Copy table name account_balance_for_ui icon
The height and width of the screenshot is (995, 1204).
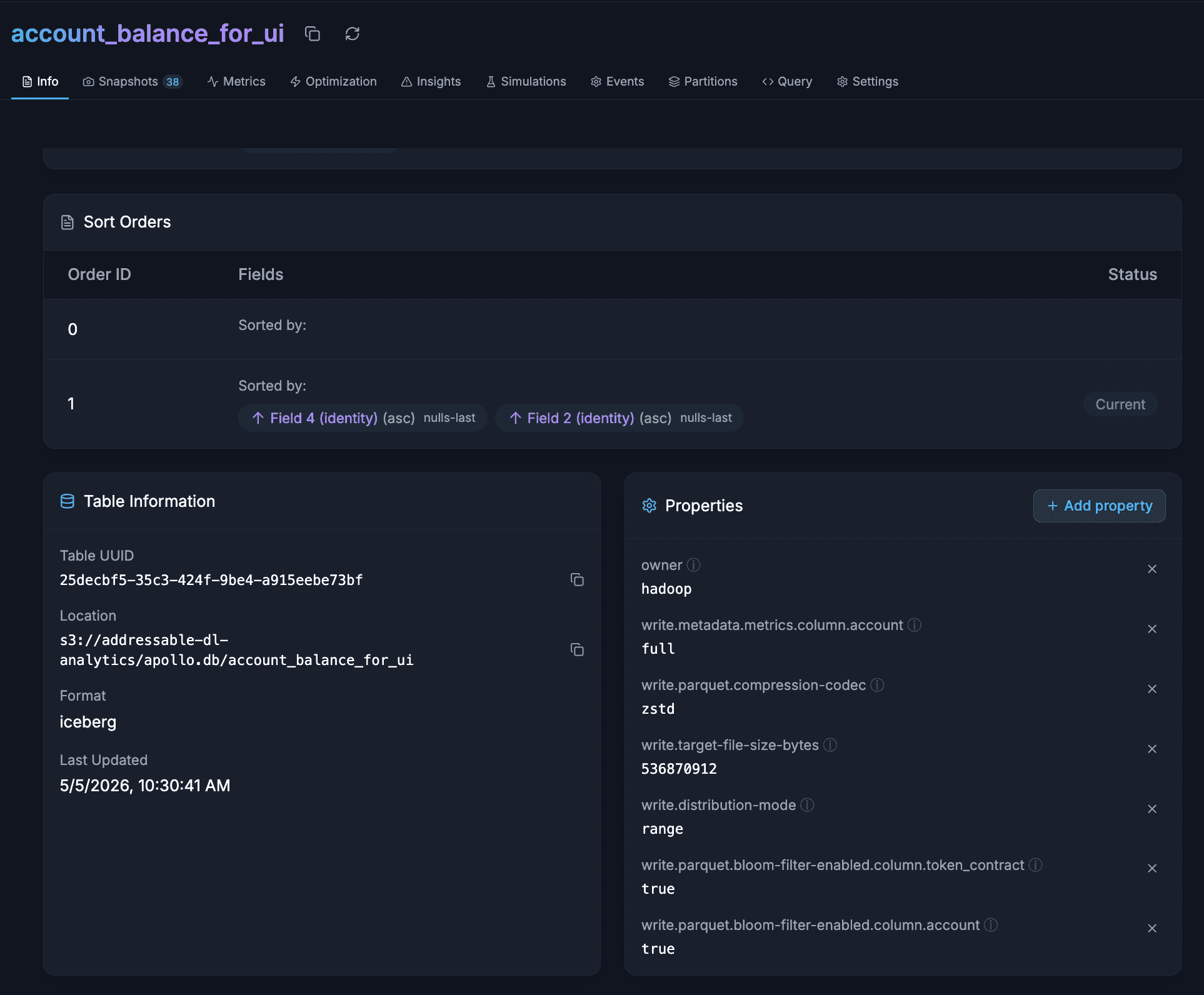pyautogui.click(x=313, y=34)
